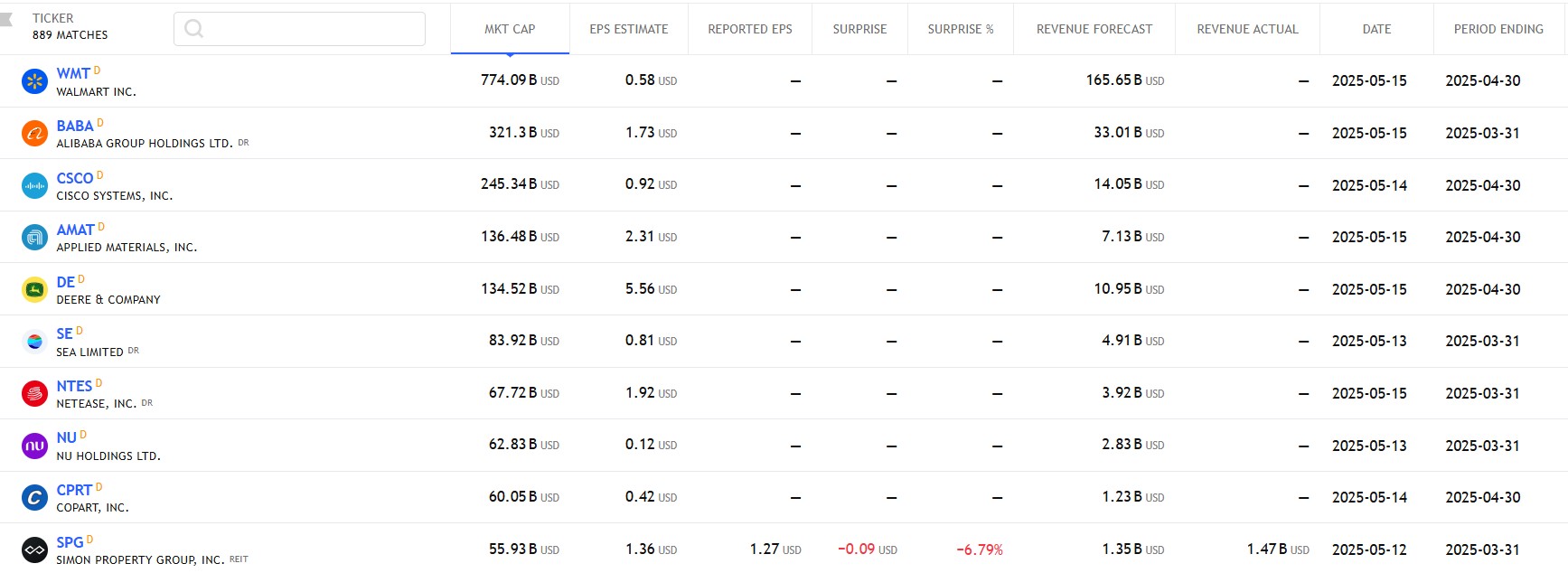Click SPG date 2025-05-12
This screenshot has width=1568, height=573.
pos(1369,550)
